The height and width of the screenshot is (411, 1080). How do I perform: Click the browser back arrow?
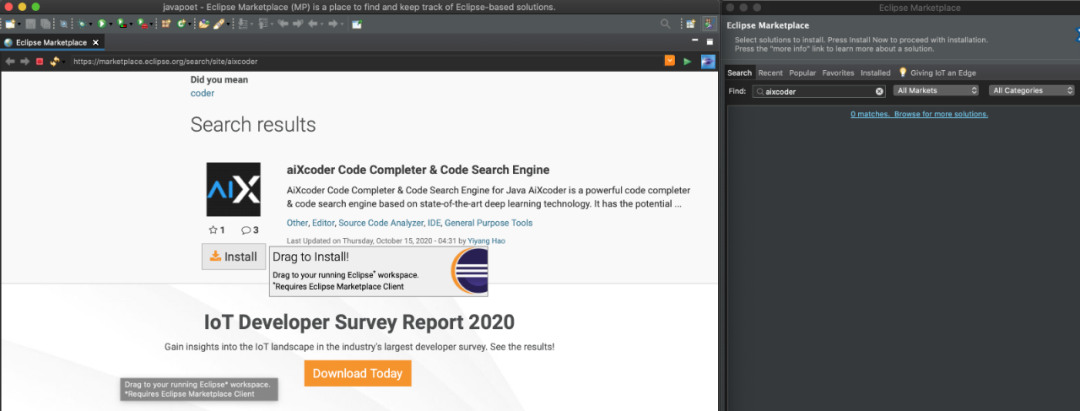[10, 61]
